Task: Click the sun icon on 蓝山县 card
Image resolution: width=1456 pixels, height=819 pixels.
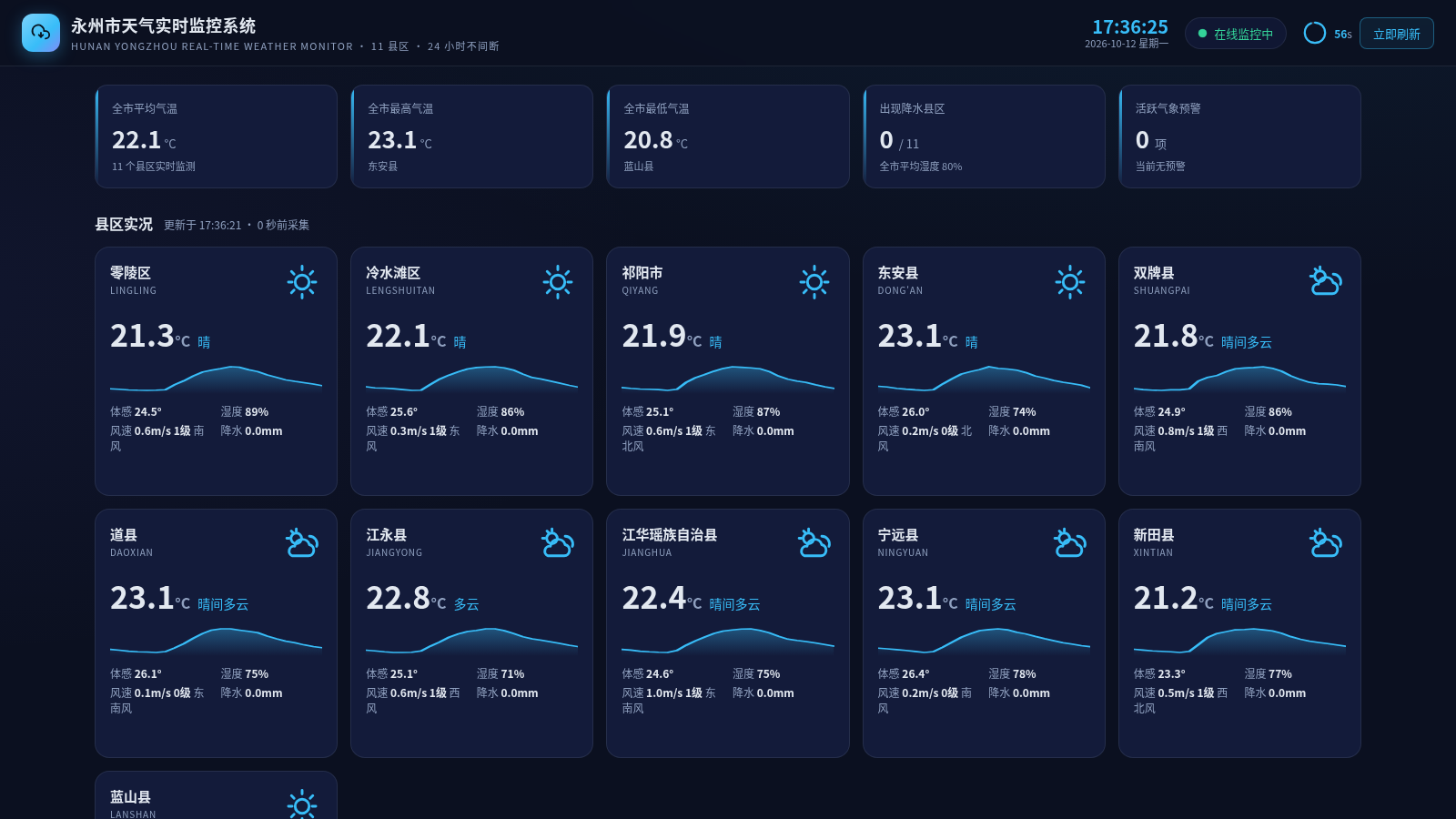Action: (302, 804)
